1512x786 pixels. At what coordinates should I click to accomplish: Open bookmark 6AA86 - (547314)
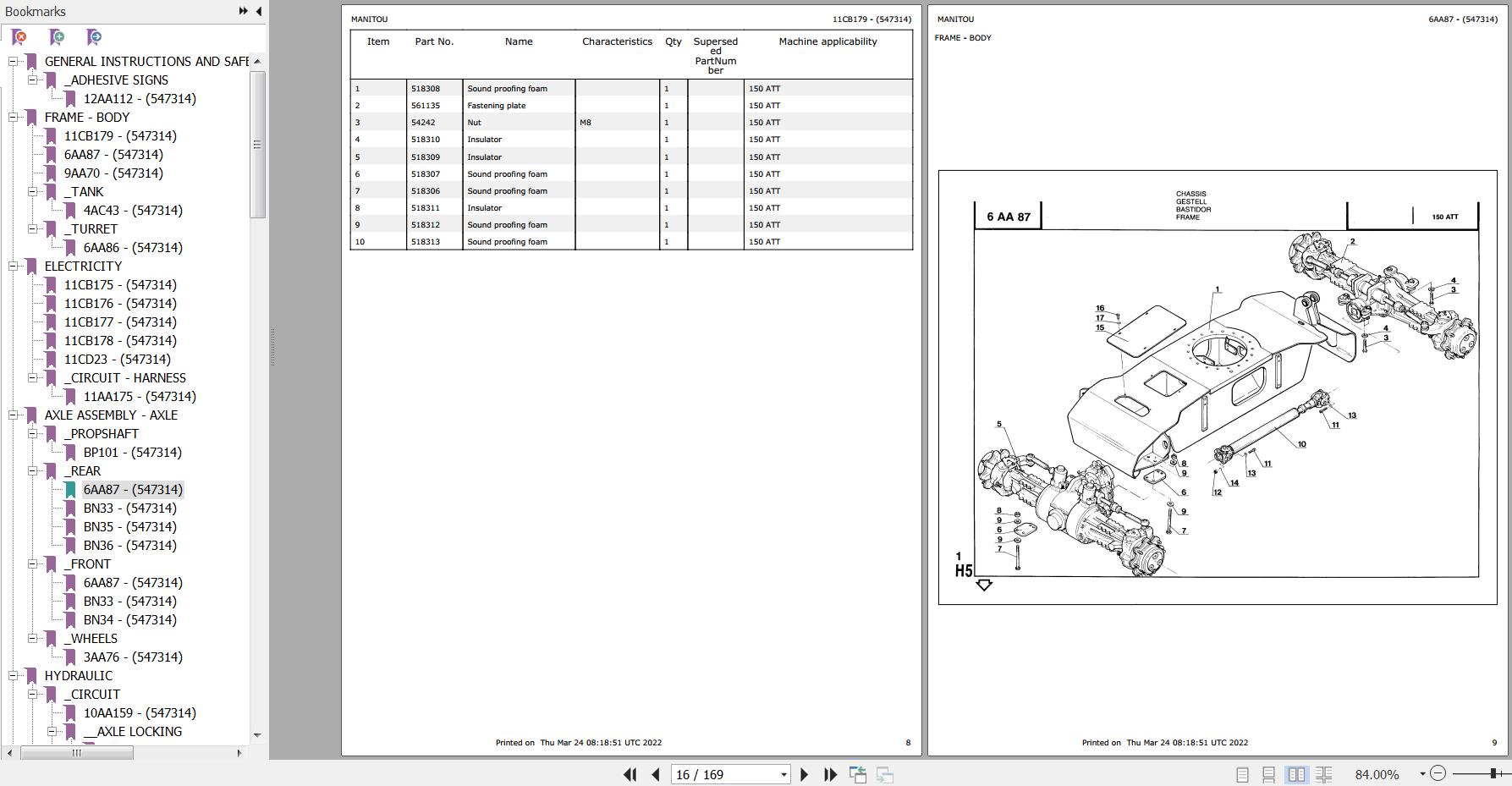coord(133,247)
